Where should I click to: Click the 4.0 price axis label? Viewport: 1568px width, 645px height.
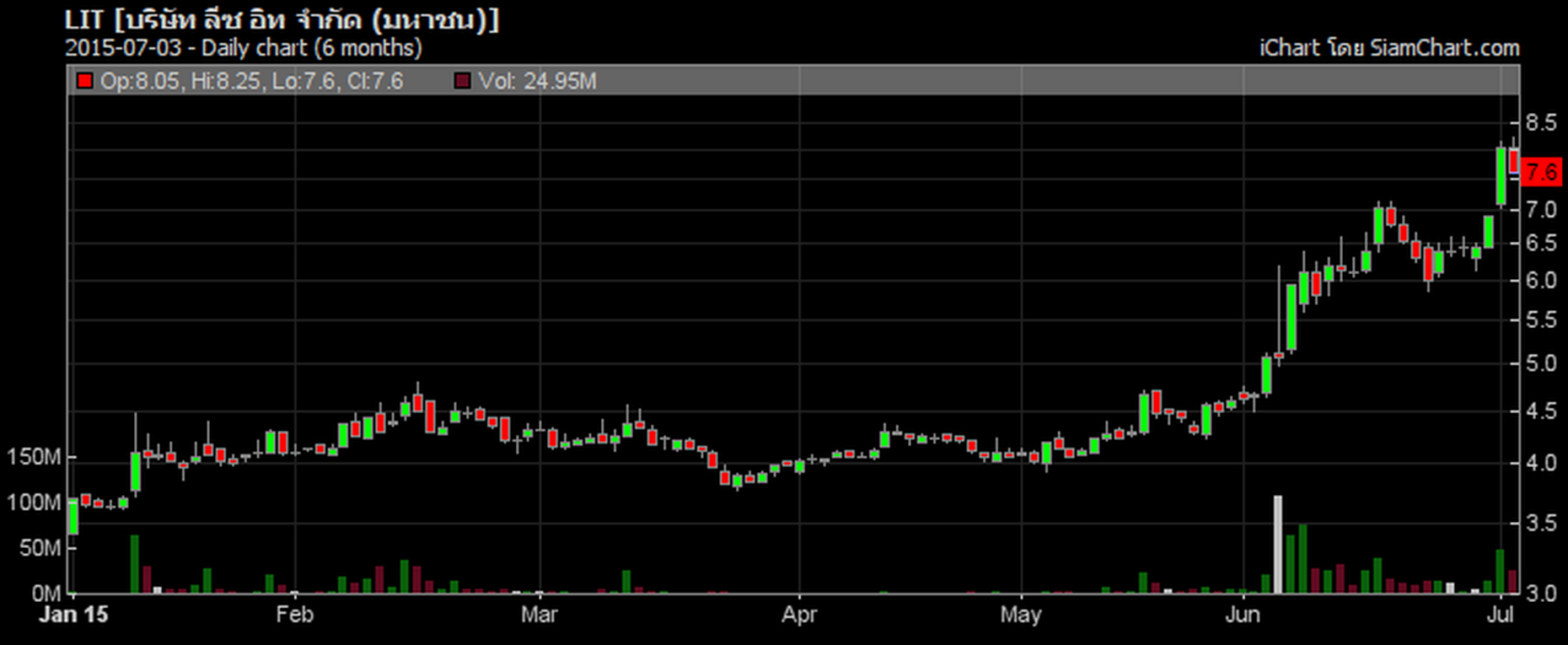tap(1540, 463)
